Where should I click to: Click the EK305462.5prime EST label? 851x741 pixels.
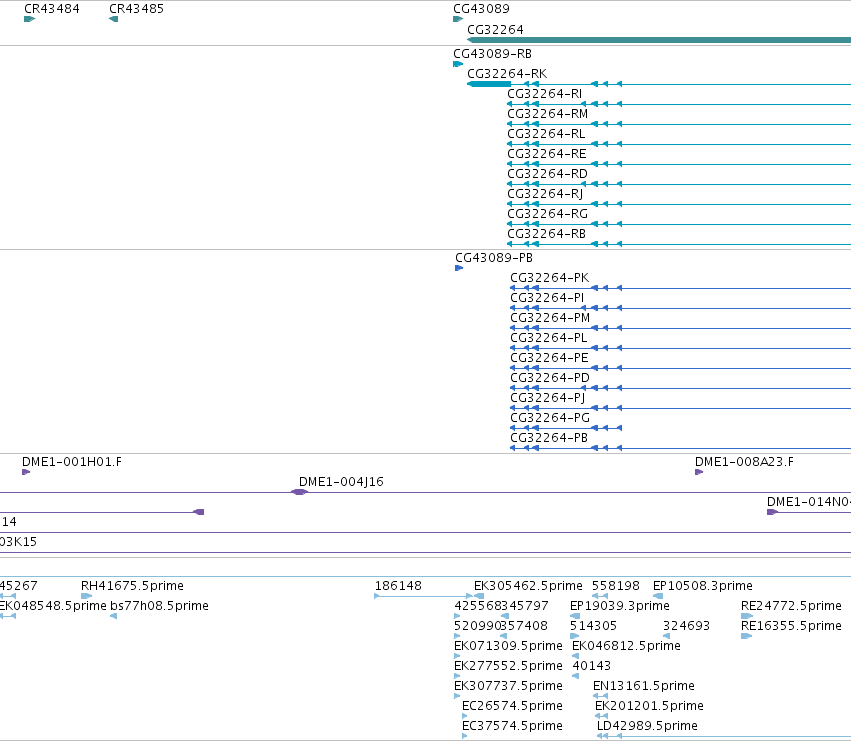click(x=528, y=586)
